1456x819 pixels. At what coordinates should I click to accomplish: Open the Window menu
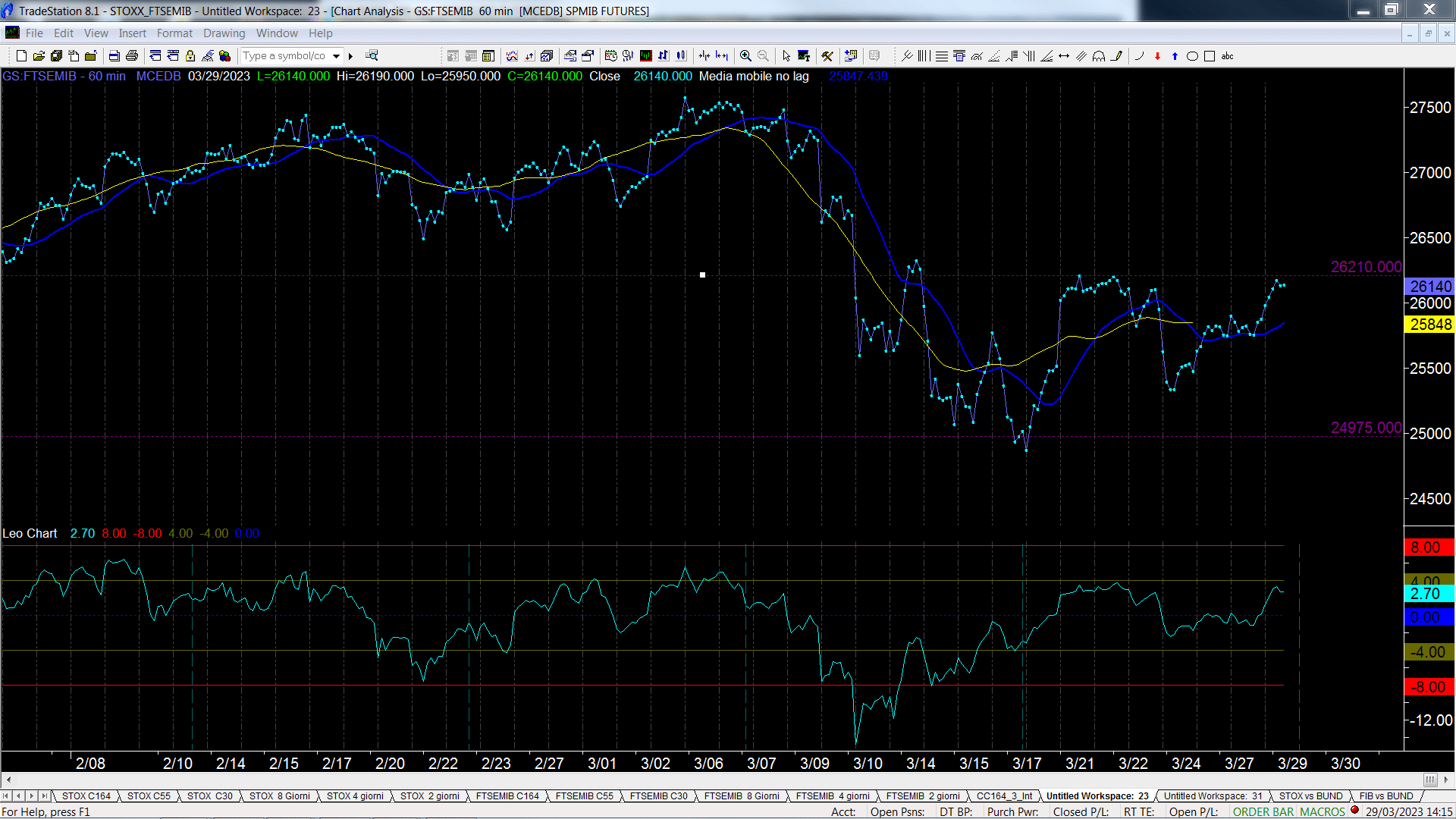[x=277, y=33]
